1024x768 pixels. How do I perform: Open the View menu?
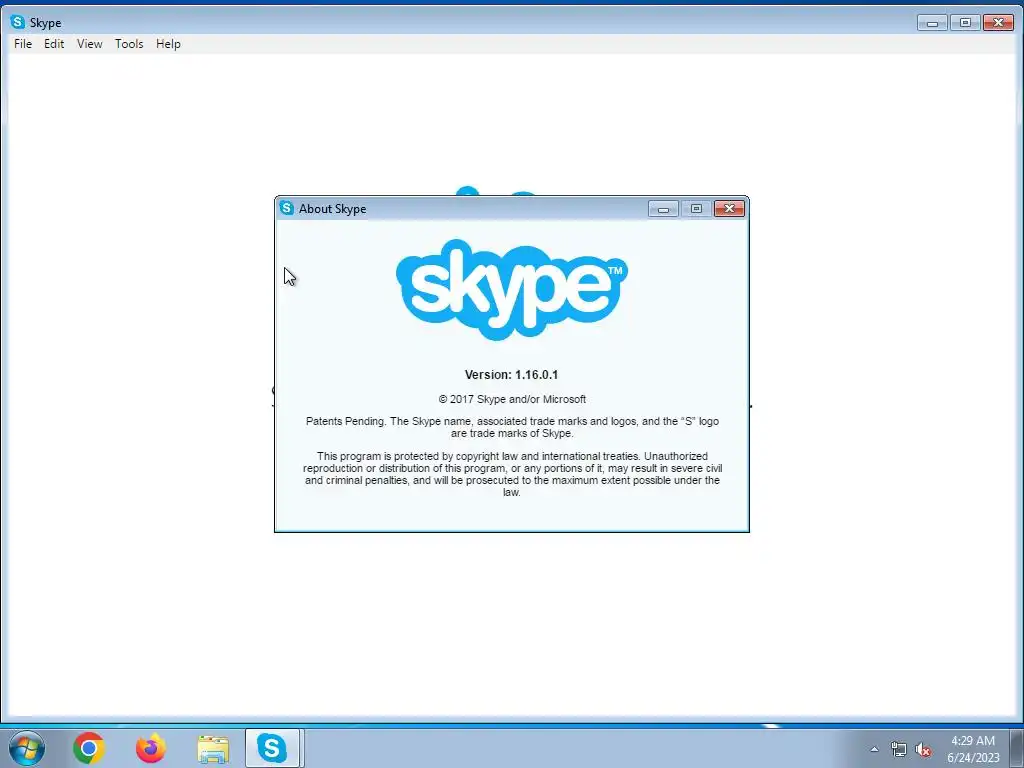[x=89, y=44]
